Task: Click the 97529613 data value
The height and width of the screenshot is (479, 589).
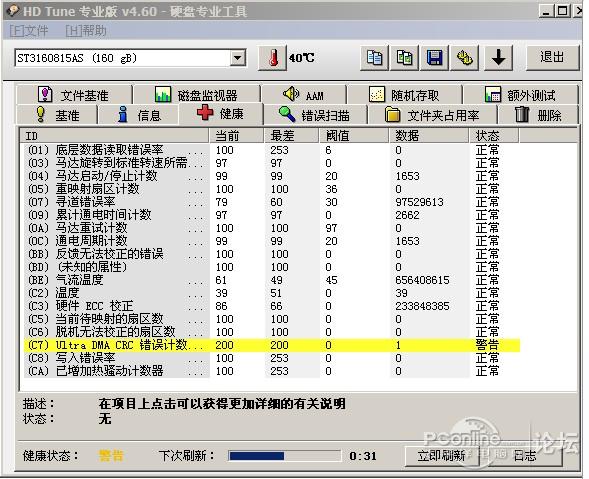Action: click(419, 202)
